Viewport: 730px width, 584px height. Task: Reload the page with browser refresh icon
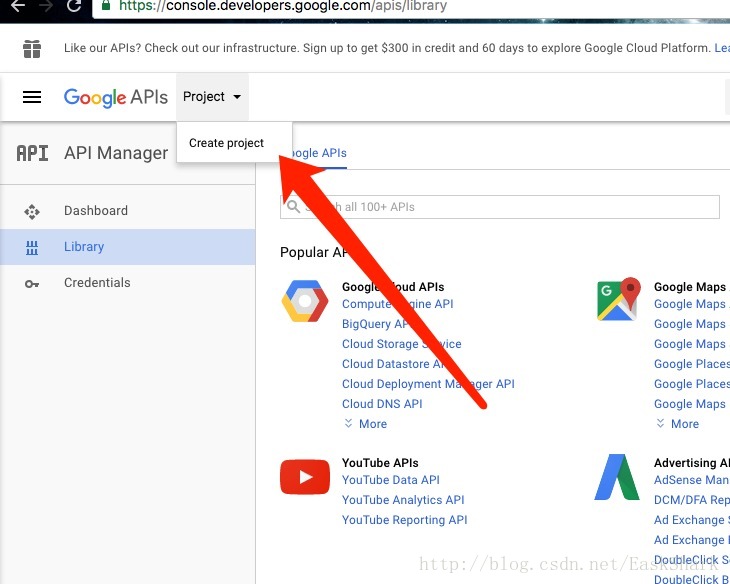[x=74, y=6]
